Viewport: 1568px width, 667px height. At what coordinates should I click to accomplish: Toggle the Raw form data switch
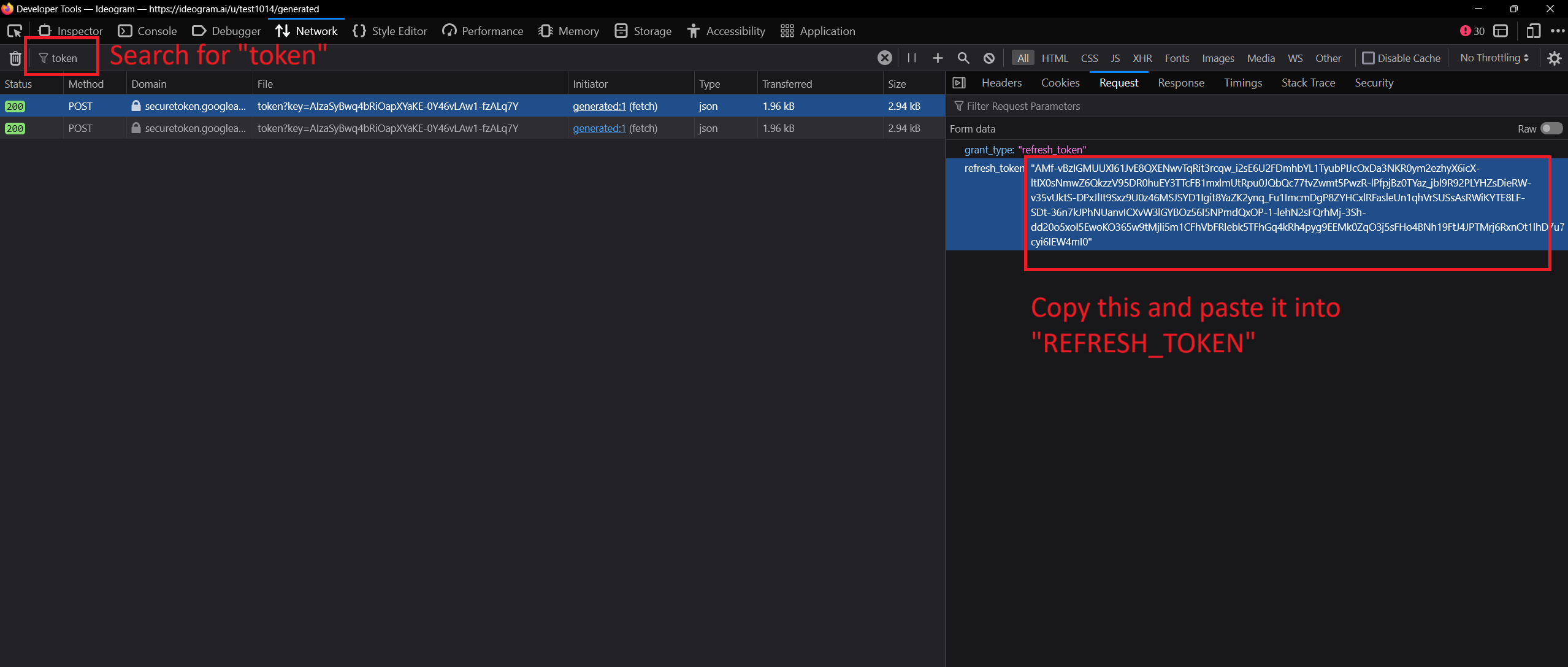1551,128
